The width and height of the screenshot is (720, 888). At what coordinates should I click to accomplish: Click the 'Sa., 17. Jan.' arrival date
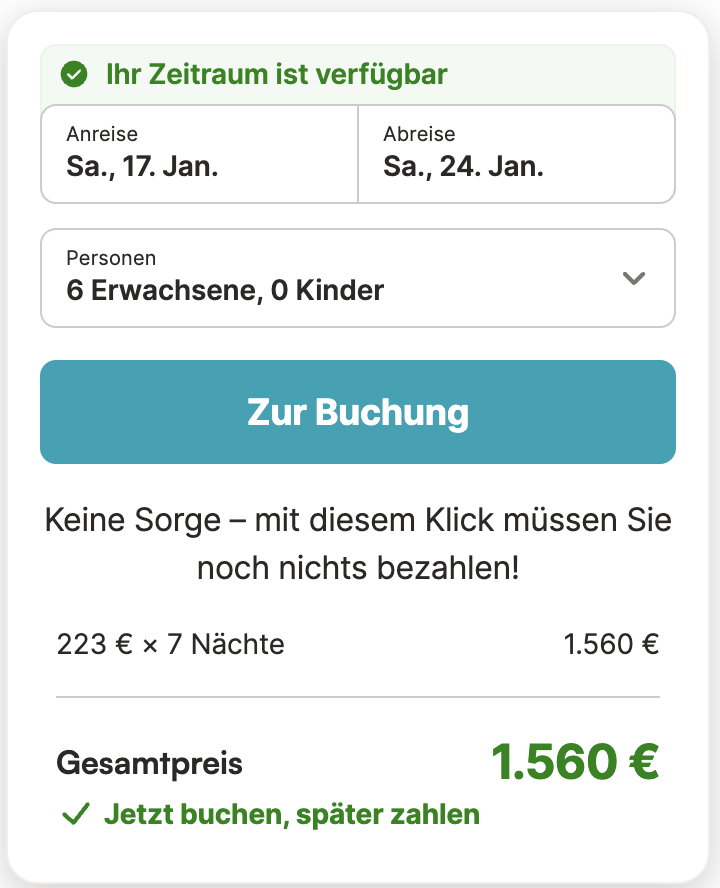(142, 167)
